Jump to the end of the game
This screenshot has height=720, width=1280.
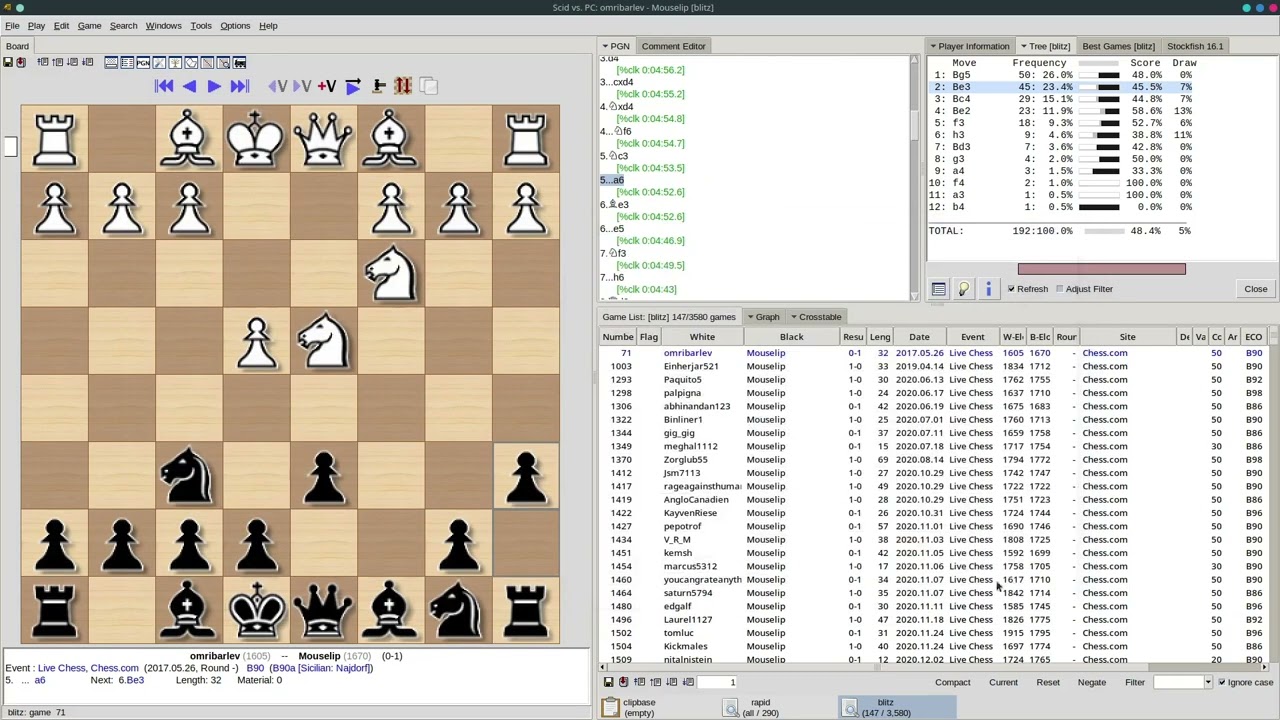[x=239, y=87]
